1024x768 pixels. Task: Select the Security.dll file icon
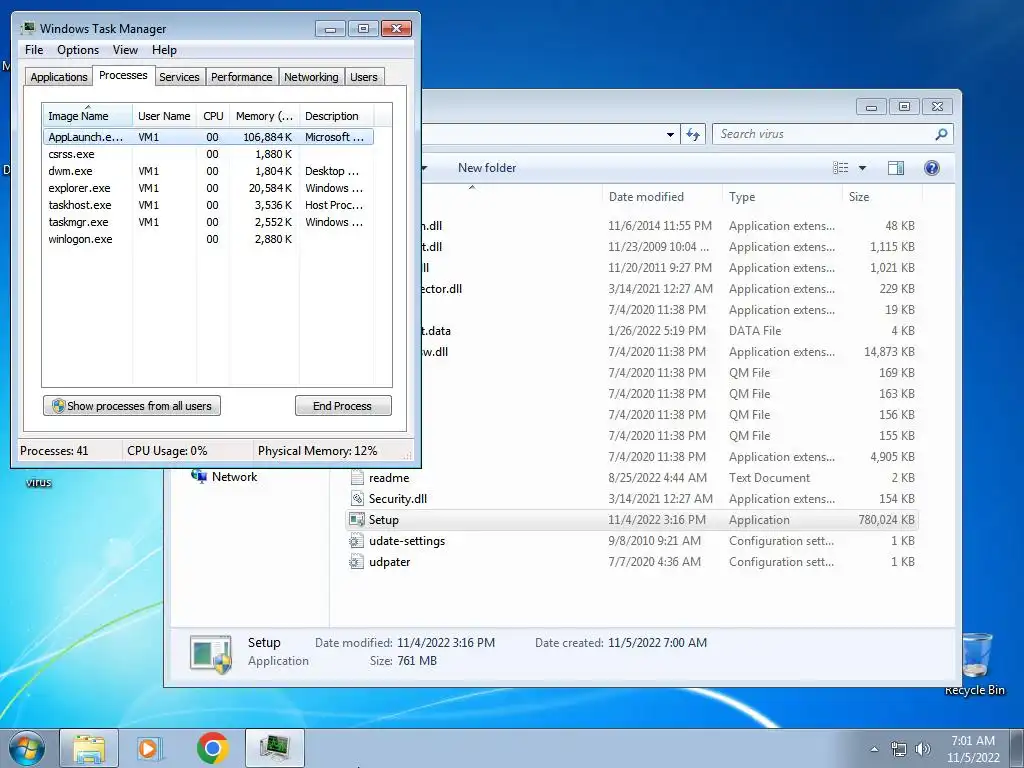coord(357,499)
